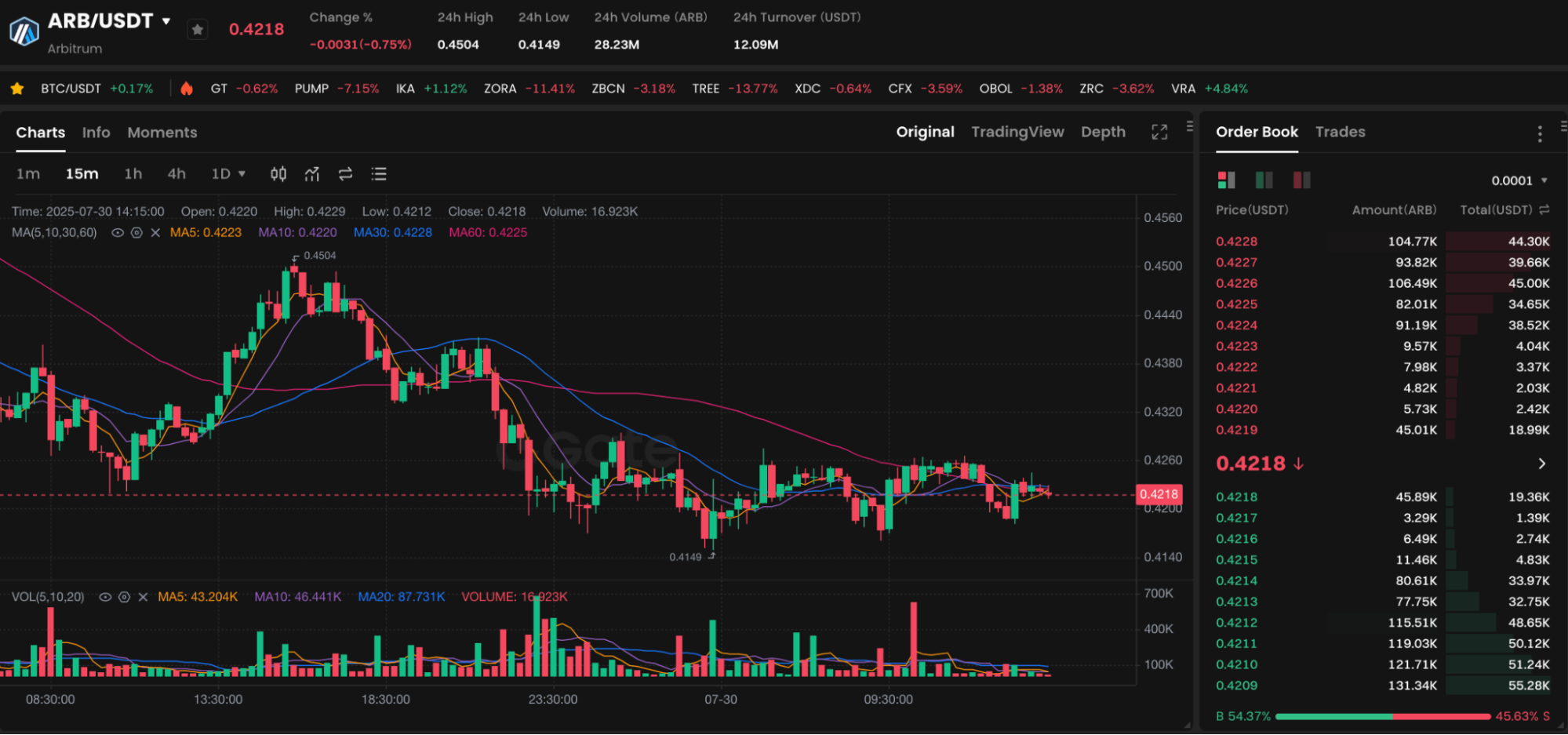This screenshot has height=735, width=1568.
Task: Open BTC/USDT ticker in the bar
Action: (96, 89)
